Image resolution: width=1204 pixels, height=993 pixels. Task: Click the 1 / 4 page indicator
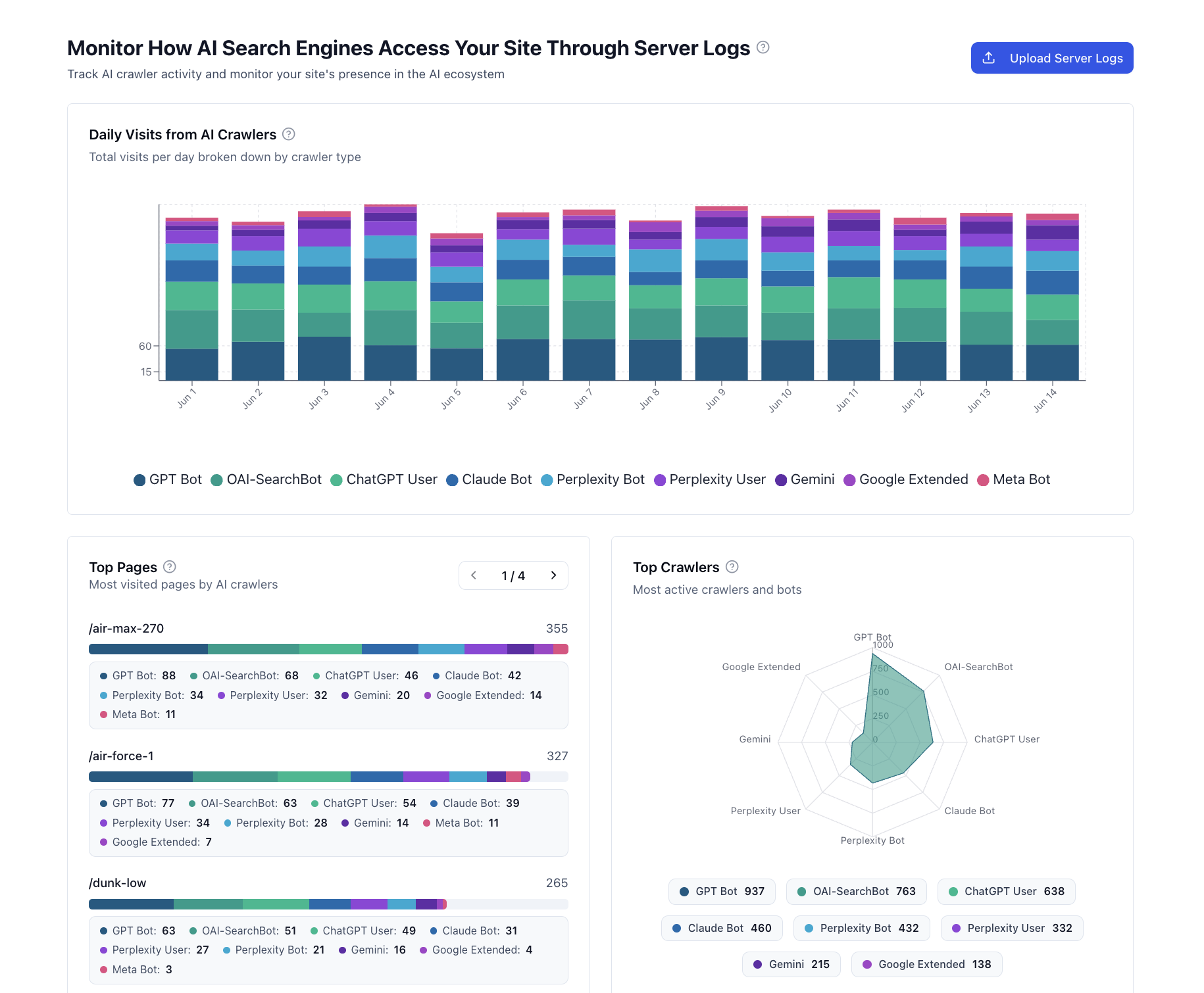click(513, 575)
